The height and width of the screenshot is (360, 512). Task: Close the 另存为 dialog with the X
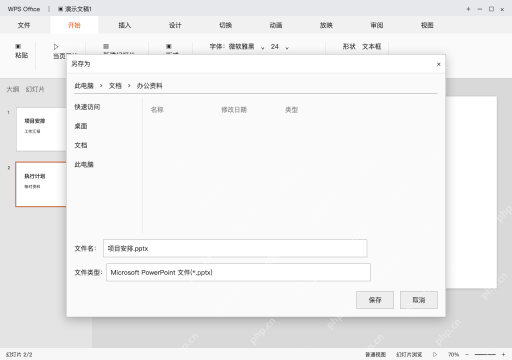point(439,64)
